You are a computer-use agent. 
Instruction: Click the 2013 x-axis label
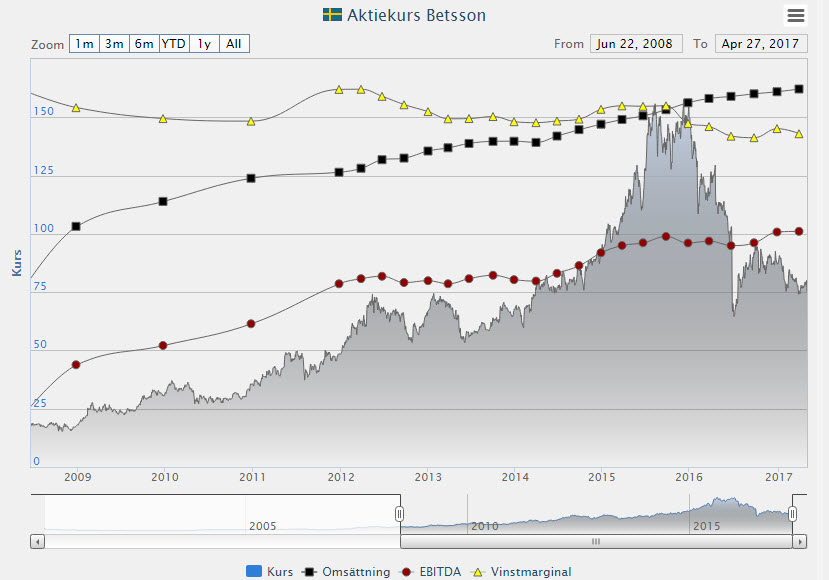click(x=428, y=477)
